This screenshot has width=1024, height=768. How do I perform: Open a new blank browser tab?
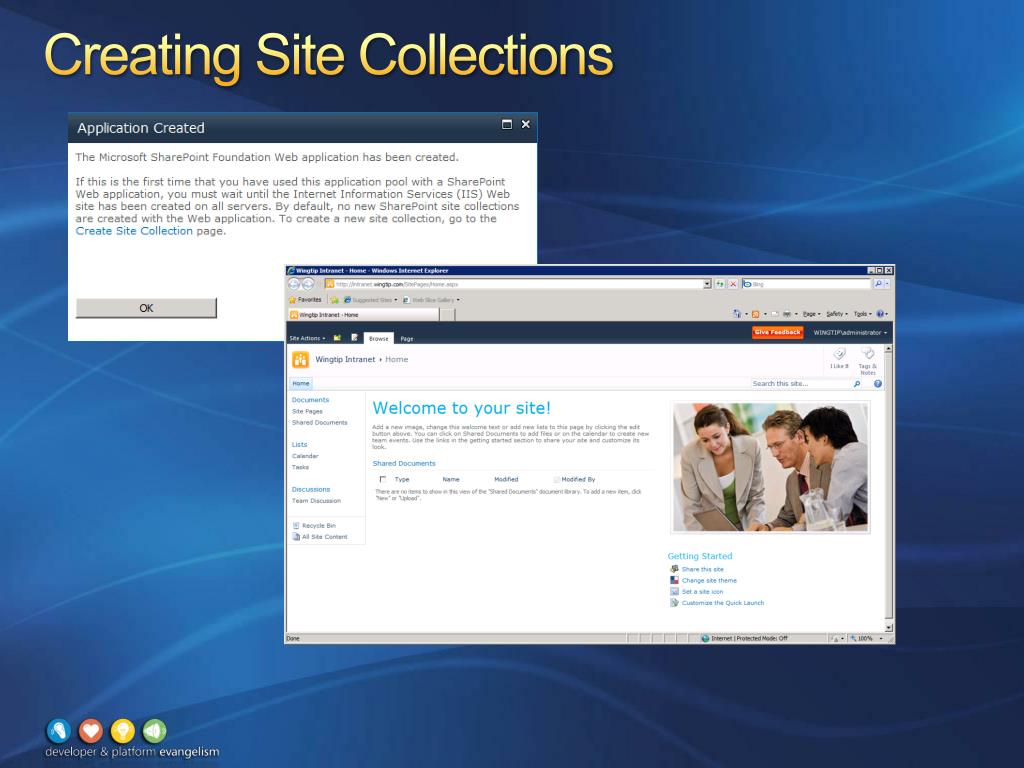pyautogui.click(x=447, y=315)
